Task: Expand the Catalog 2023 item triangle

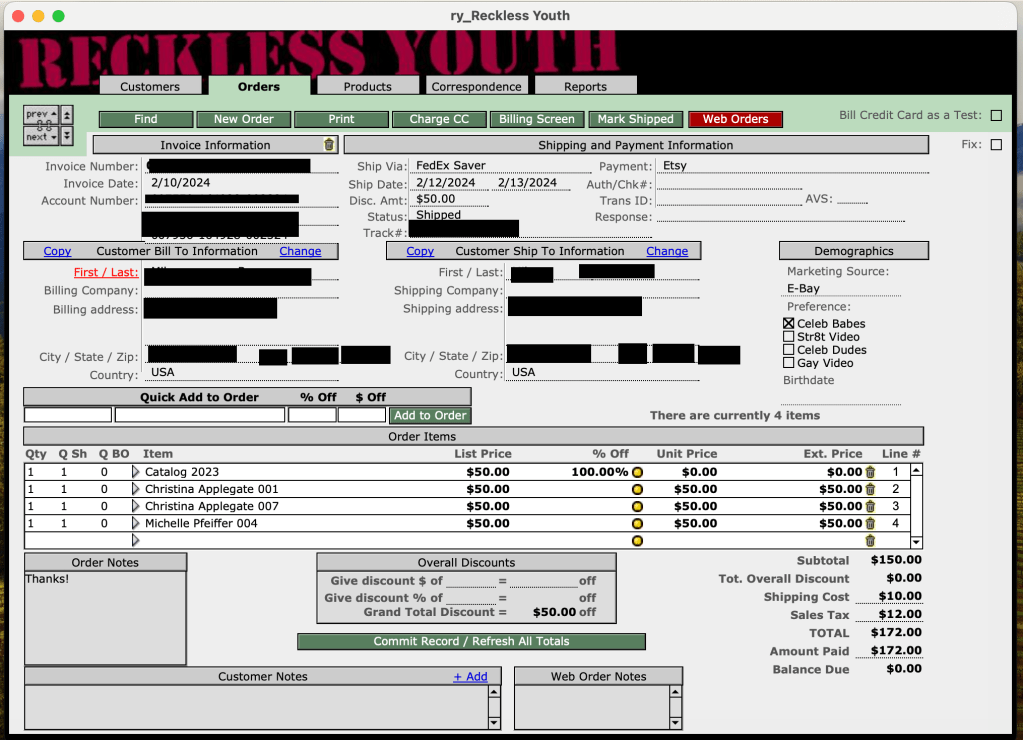Action: [136, 472]
